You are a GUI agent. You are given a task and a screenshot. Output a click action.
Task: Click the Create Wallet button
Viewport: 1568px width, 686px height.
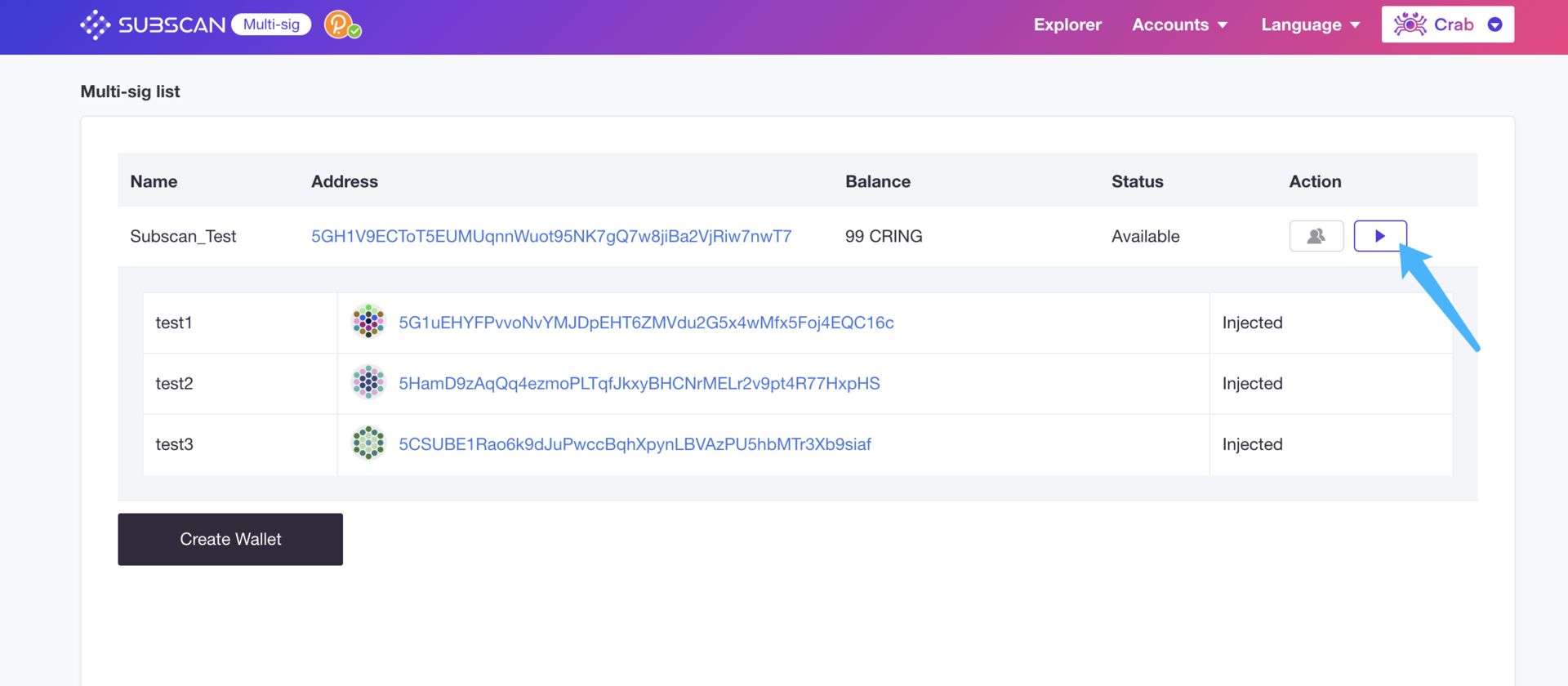click(x=230, y=539)
